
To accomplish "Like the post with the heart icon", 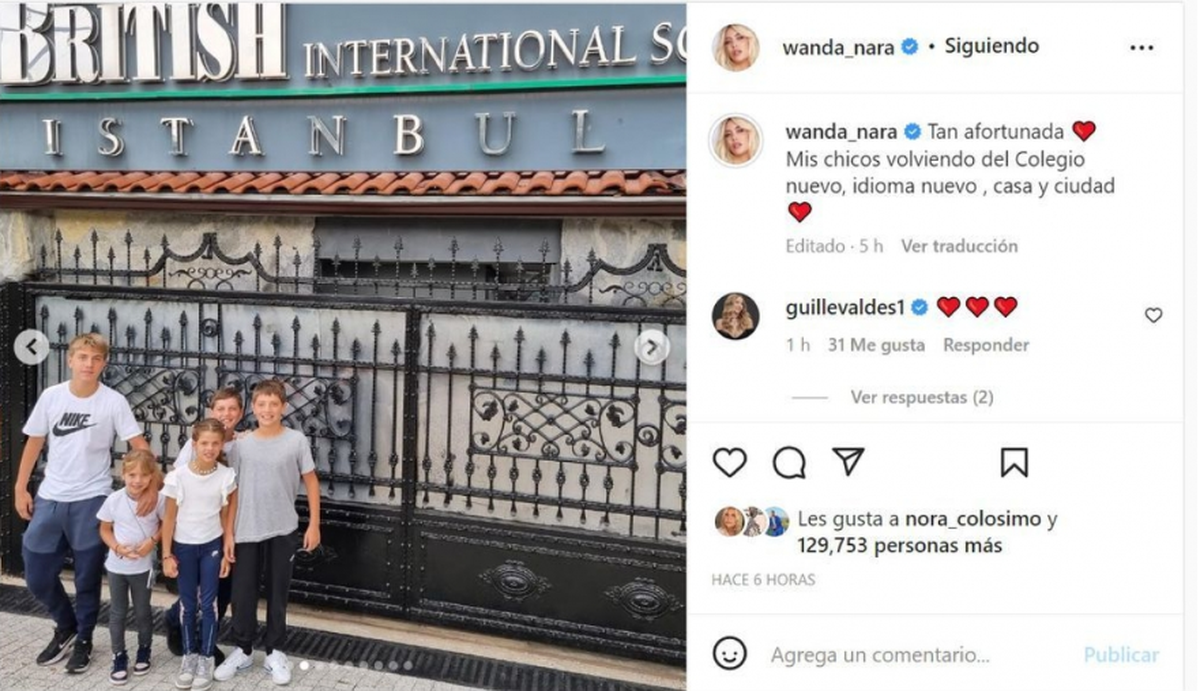I will tap(730, 462).
